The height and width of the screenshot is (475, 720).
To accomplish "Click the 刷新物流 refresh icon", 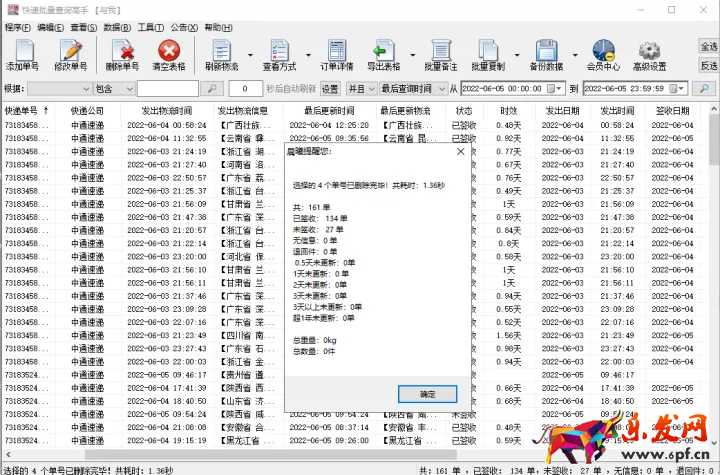I will tap(222, 54).
